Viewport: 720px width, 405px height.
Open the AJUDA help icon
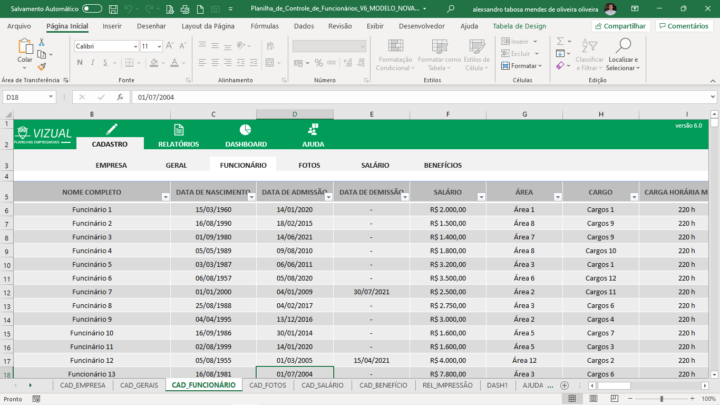pyautogui.click(x=313, y=130)
